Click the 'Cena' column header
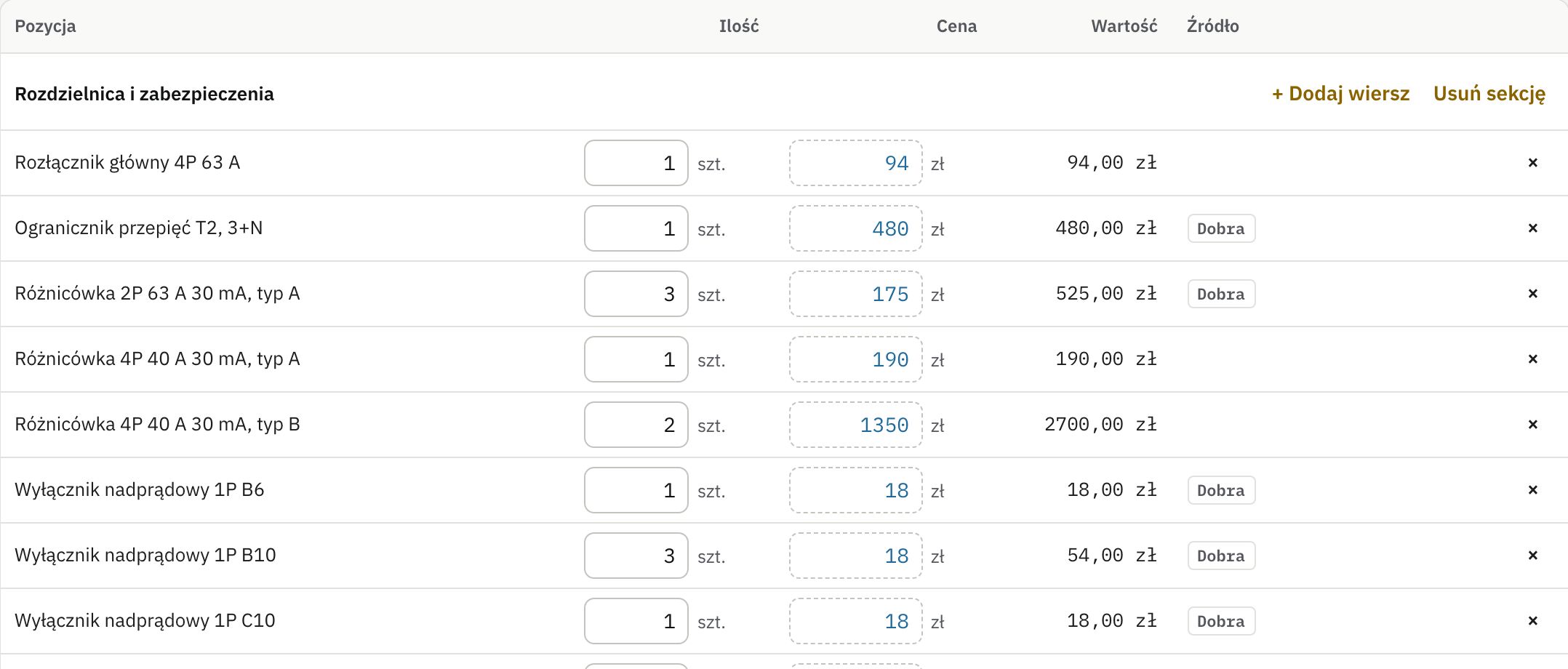This screenshot has width=1568, height=669. 956,26
